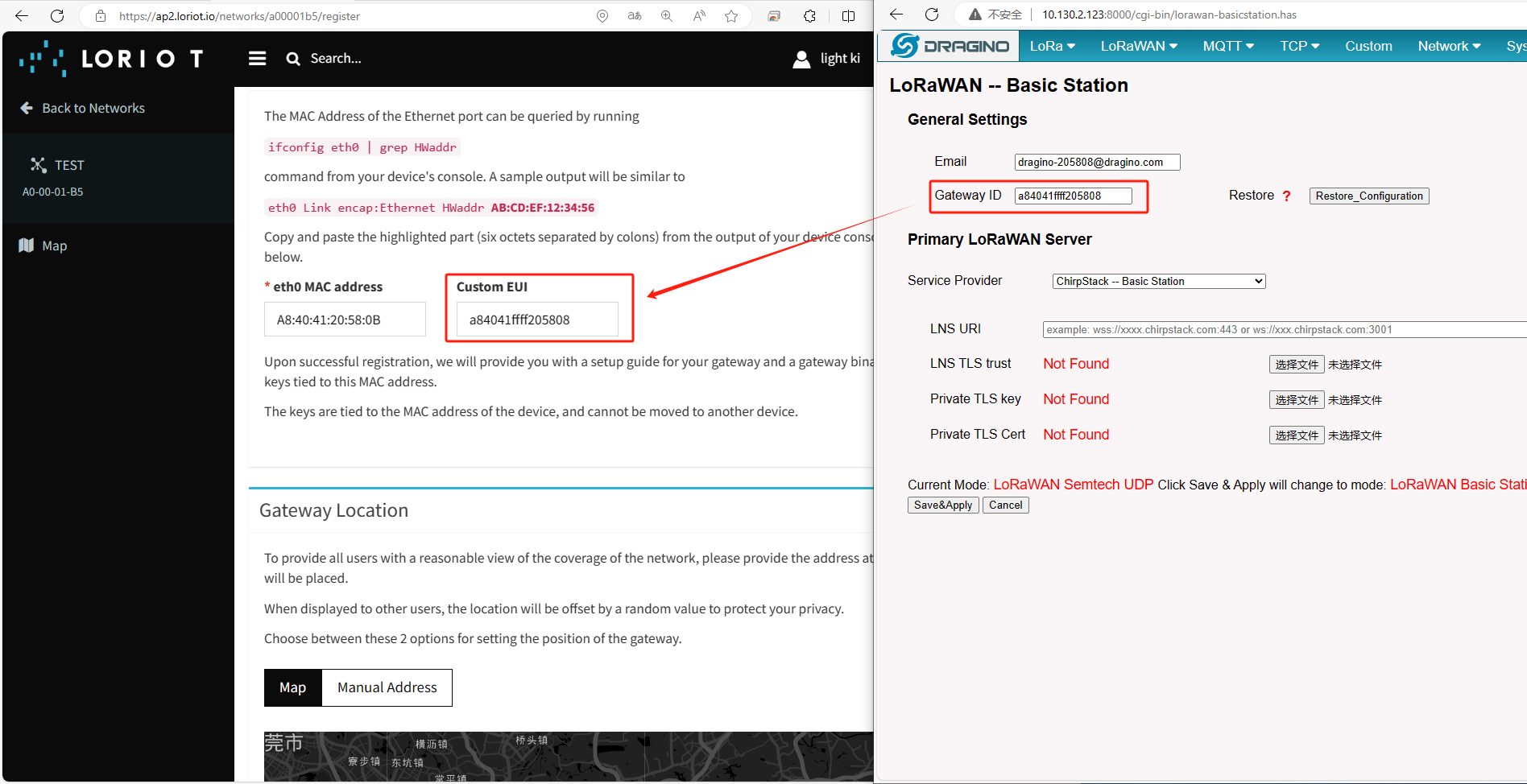Click the LORIOT logo
This screenshot has width=1527, height=784.
[x=111, y=59]
